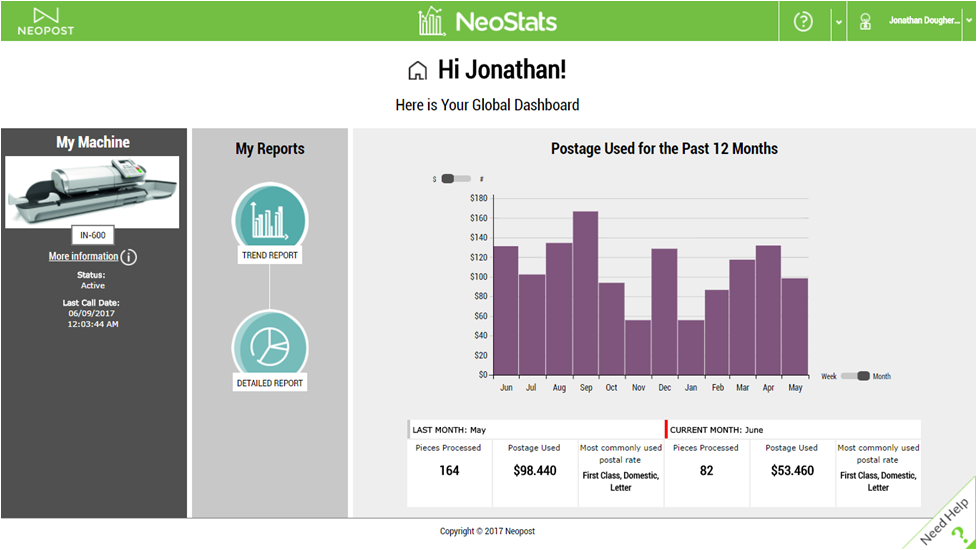Click Copyright 2017 Neopost footer text
Screen dimensions: 977x550
(x=487, y=531)
